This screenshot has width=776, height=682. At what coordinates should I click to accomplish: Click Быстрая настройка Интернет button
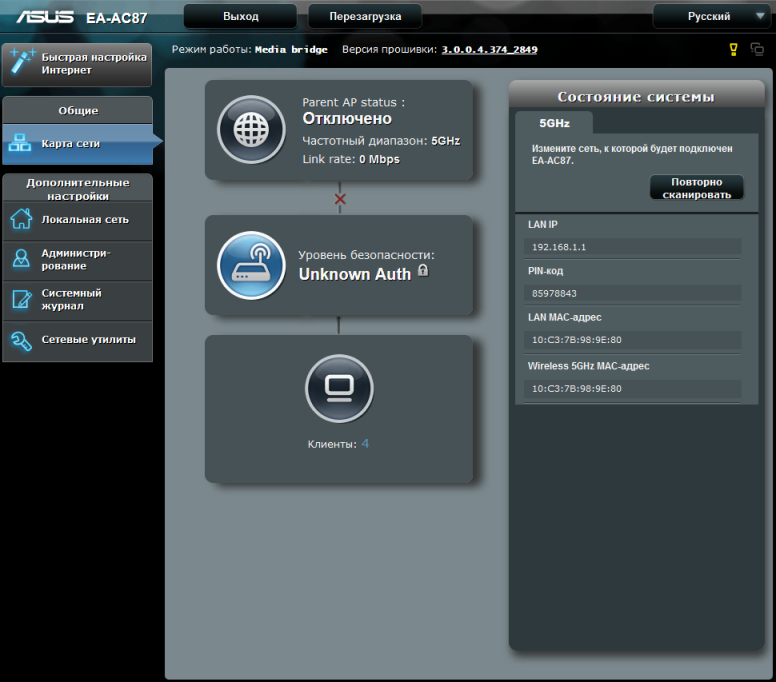tap(77, 64)
